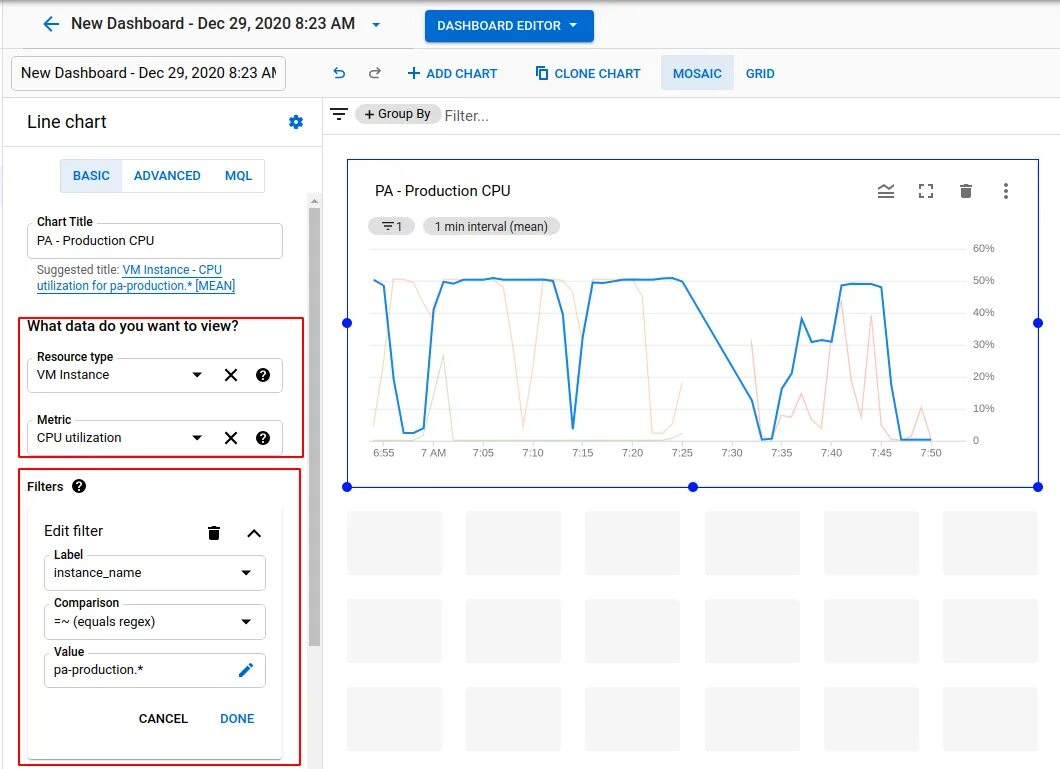Apply suggested title VM Instance CPU link
The height and width of the screenshot is (769, 1060).
(136, 278)
